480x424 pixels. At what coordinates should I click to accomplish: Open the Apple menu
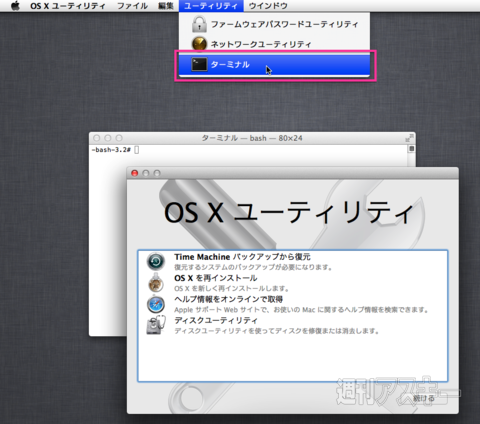16,6
